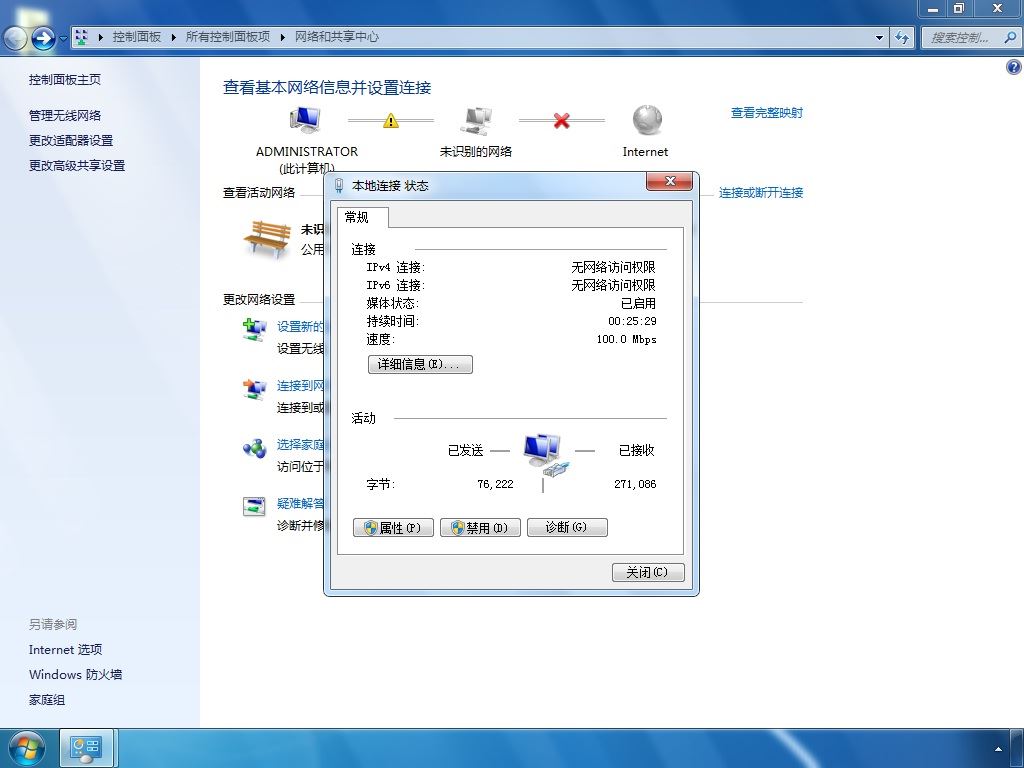Open 更改适配器设置 link
This screenshot has height=768, width=1024.
coord(71,140)
